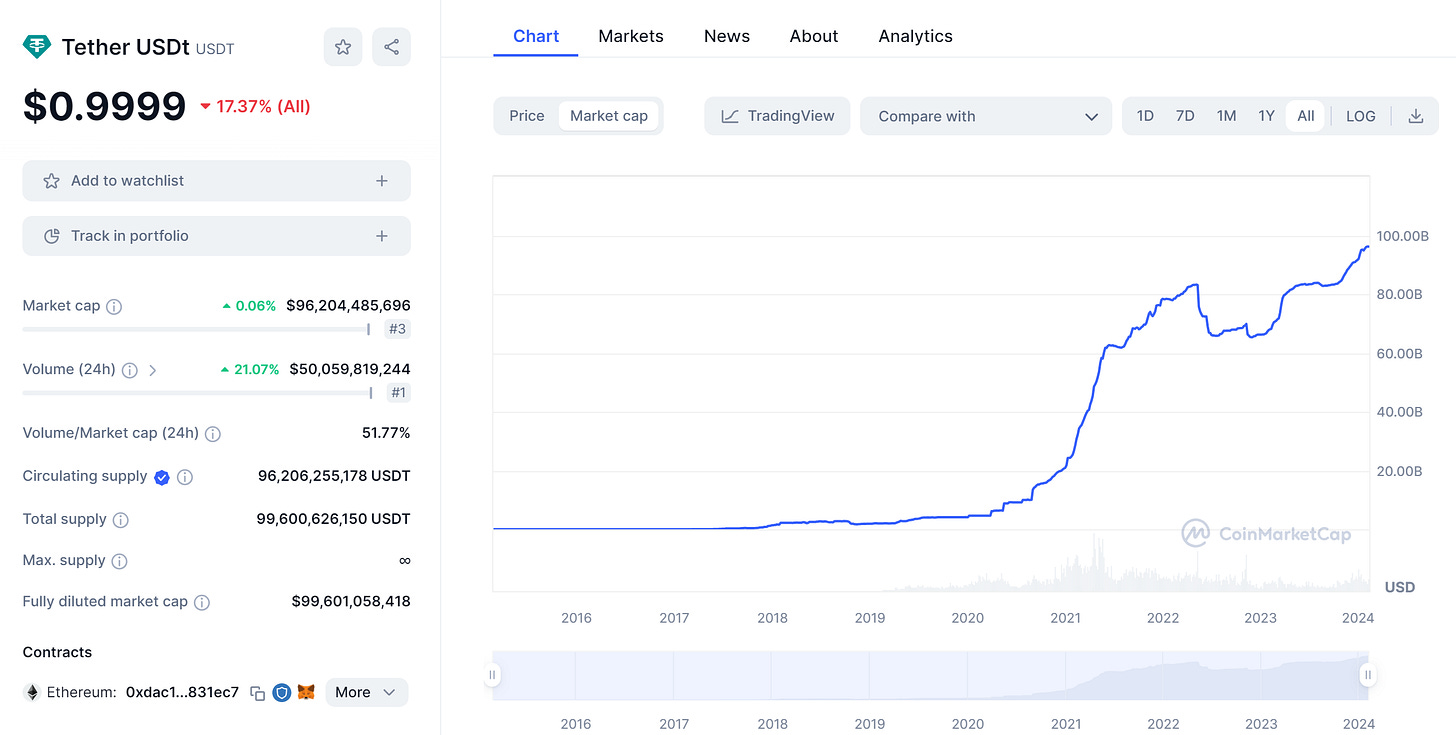This screenshot has height=735, width=1456.
Task: Click the fully diluted value $99,601,058,418
Action: click(351, 601)
